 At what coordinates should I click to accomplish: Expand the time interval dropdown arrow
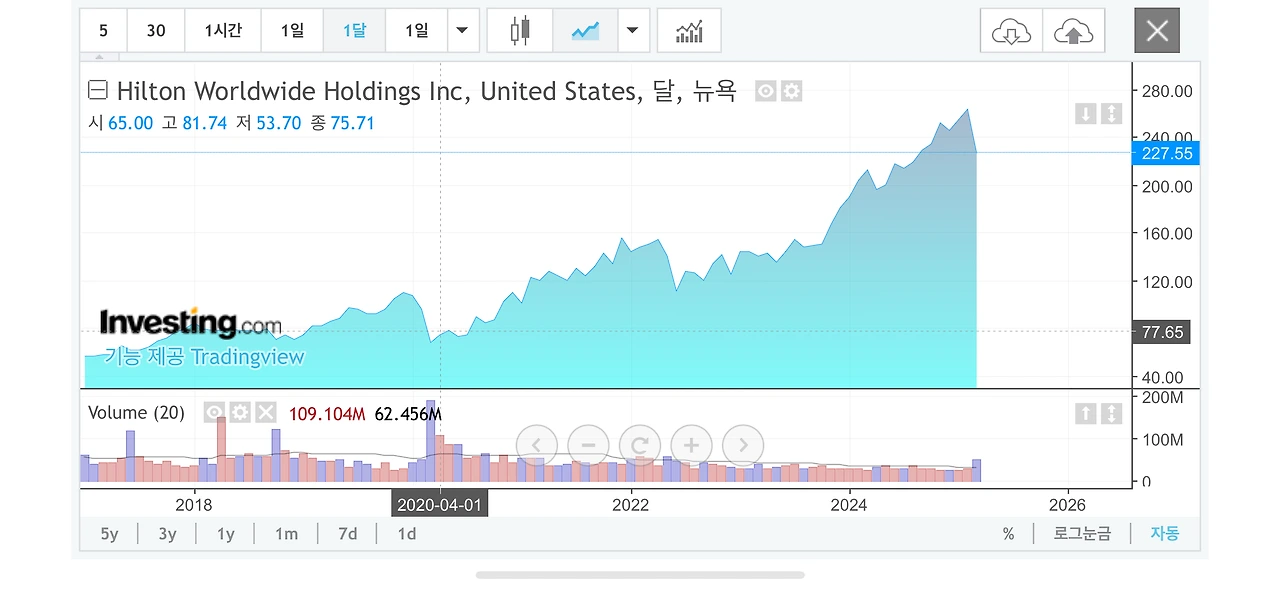point(461,31)
